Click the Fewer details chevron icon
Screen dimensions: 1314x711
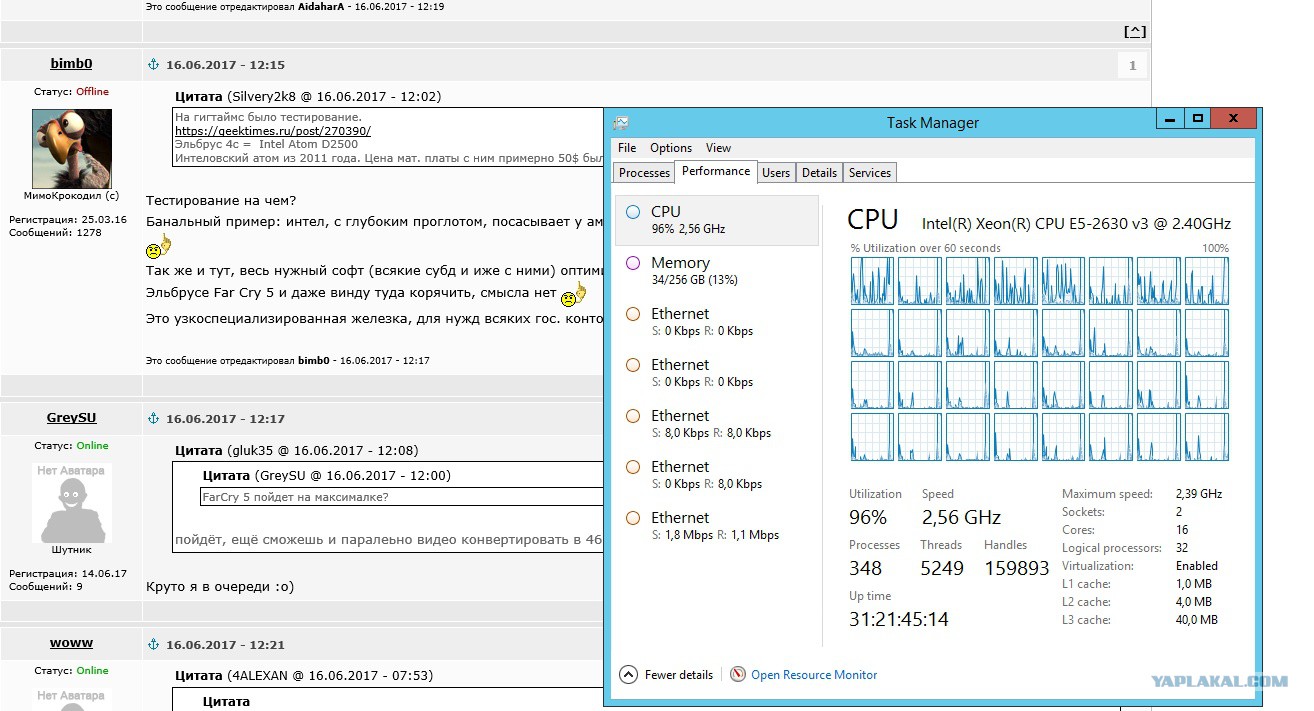pyautogui.click(x=628, y=675)
